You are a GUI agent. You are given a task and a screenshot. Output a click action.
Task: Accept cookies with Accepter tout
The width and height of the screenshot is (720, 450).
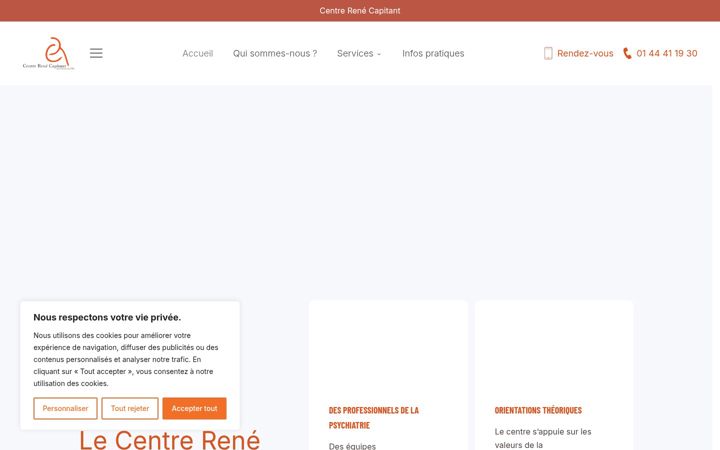pos(194,408)
